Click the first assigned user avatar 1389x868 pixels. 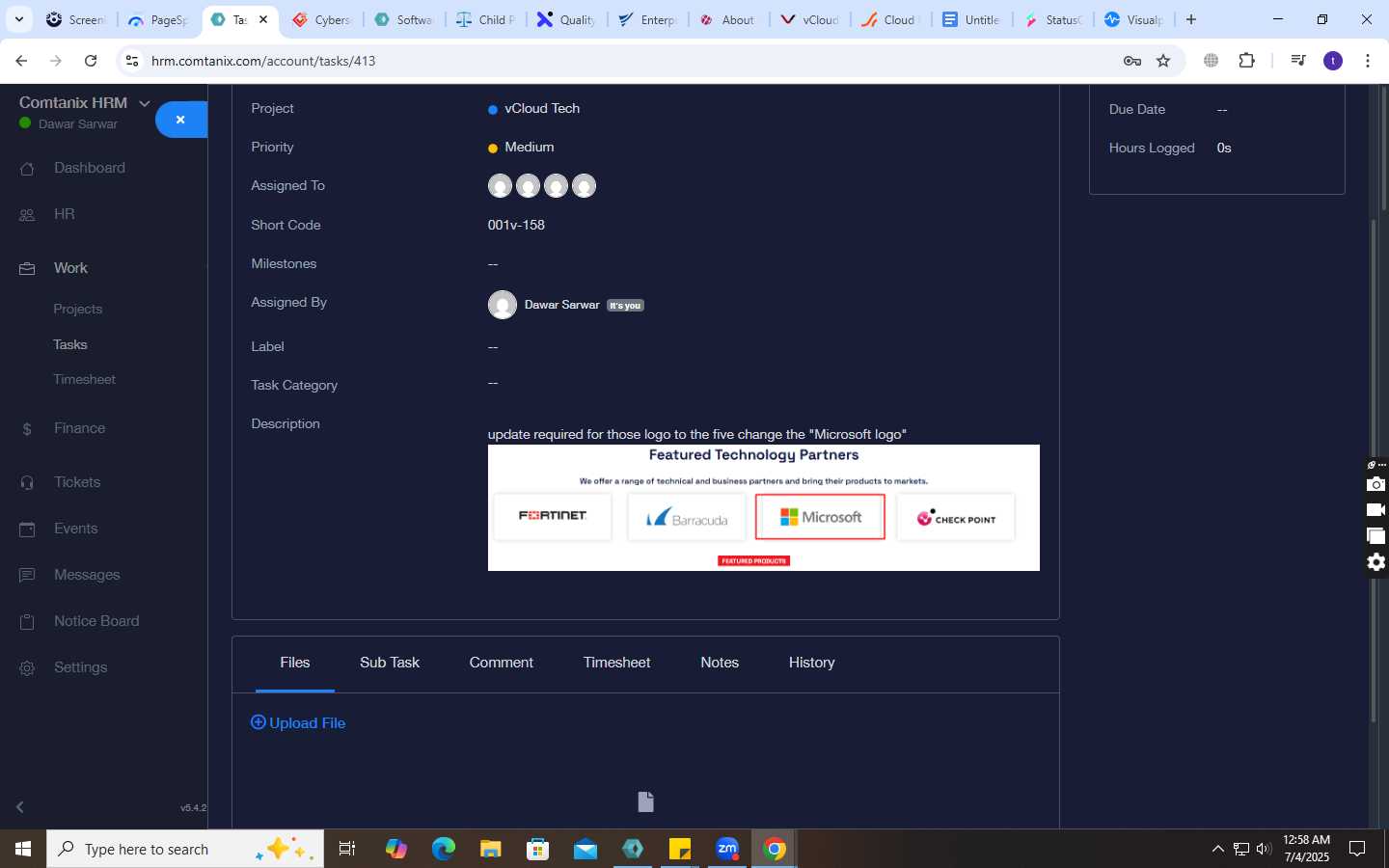(x=500, y=186)
